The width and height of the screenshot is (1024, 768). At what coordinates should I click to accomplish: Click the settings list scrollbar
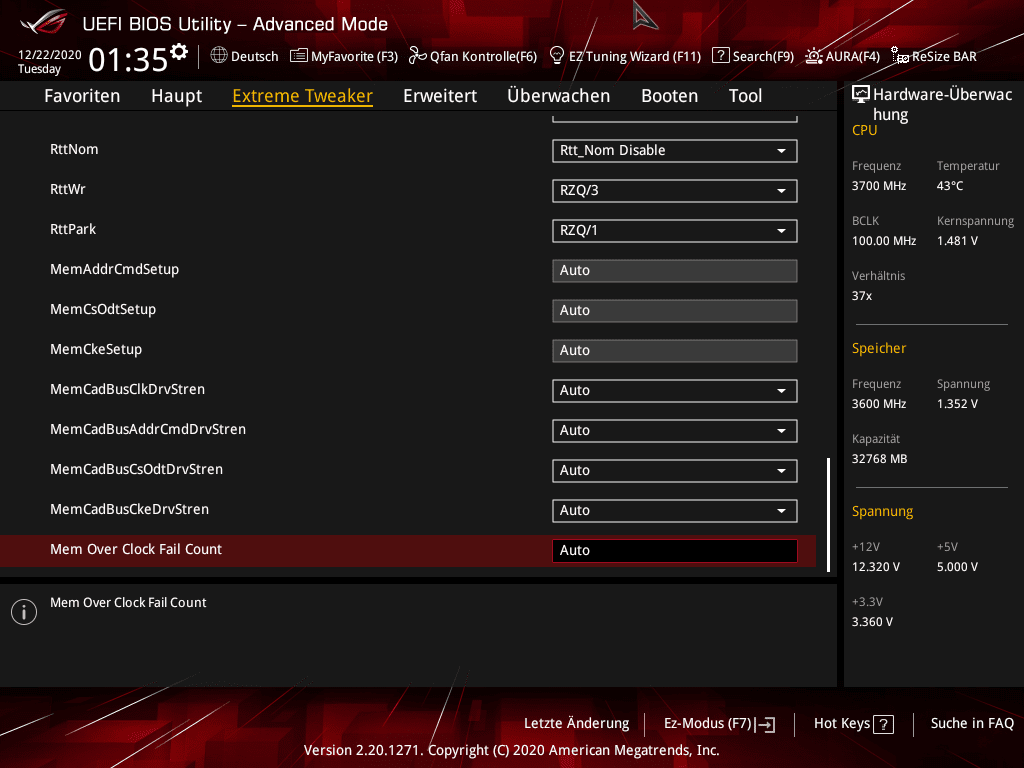[x=828, y=515]
